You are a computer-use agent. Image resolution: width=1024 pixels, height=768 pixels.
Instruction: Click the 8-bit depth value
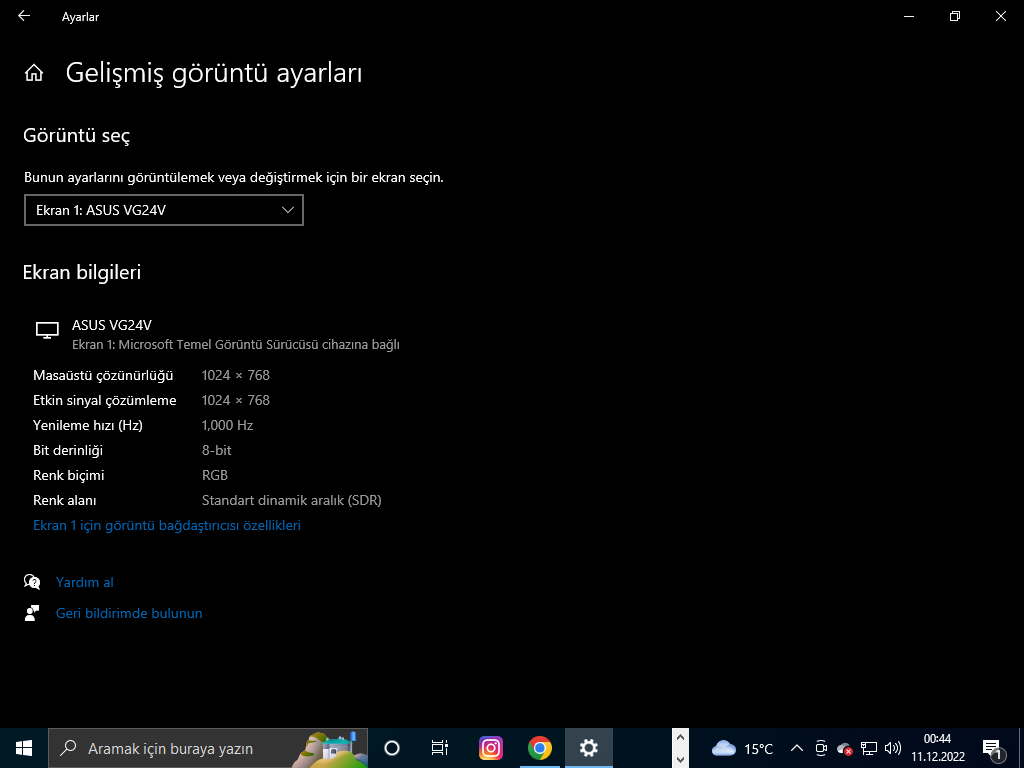pyautogui.click(x=217, y=450)
